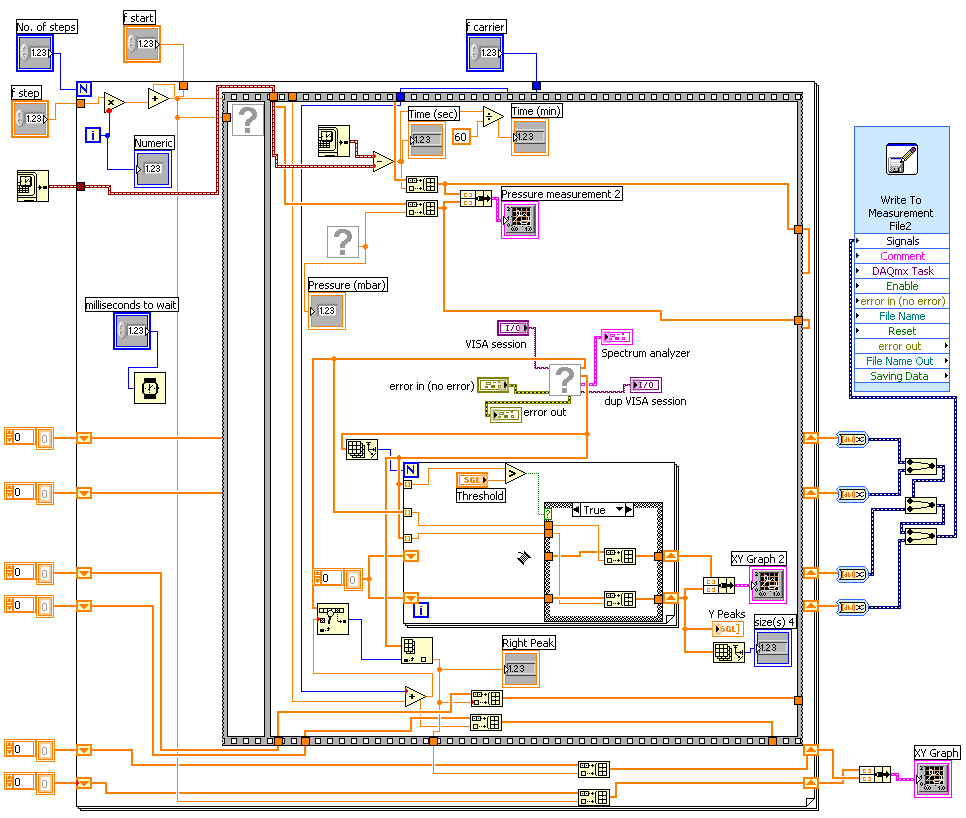Expand the DAQmx Task terminal

pyautogui.click(x=902, y=271)
